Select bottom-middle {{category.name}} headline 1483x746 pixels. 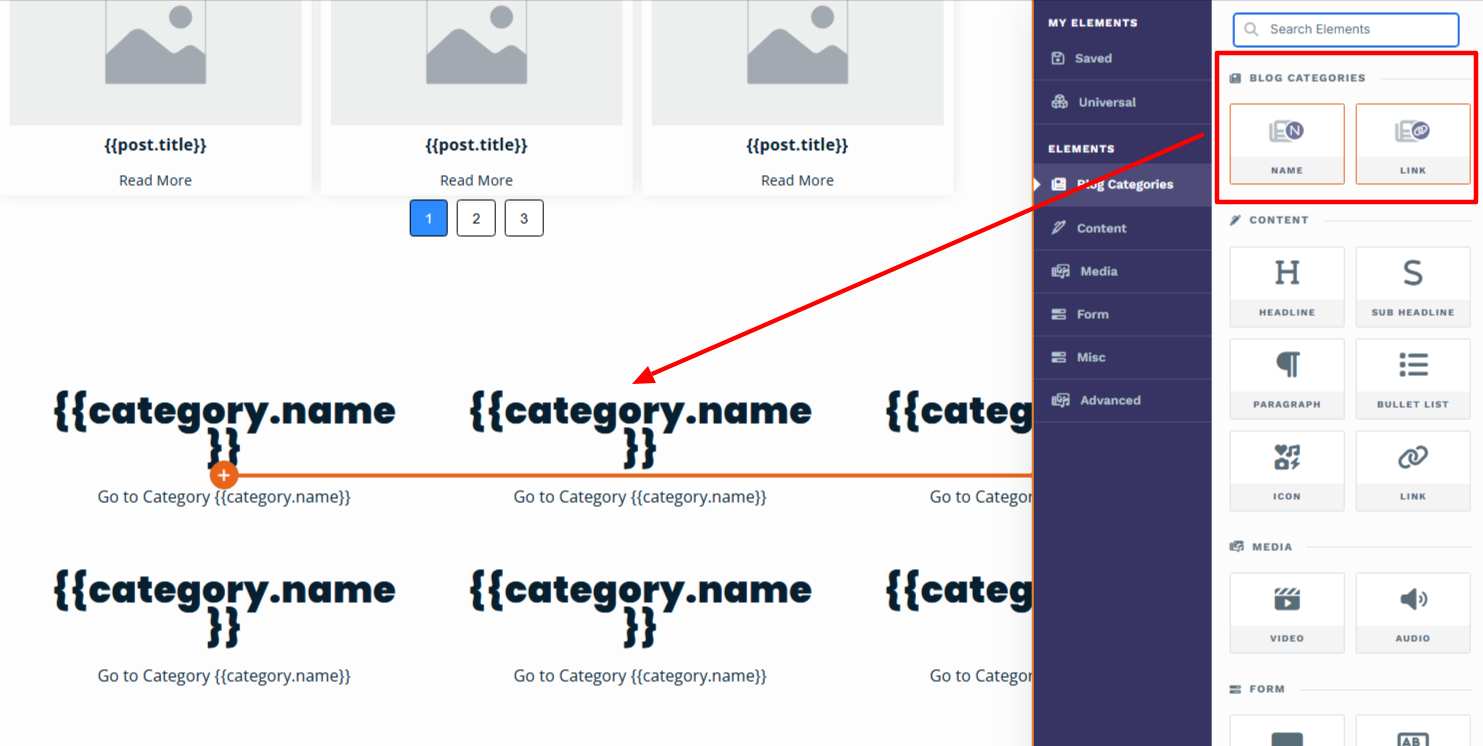(x=640, y=607)
